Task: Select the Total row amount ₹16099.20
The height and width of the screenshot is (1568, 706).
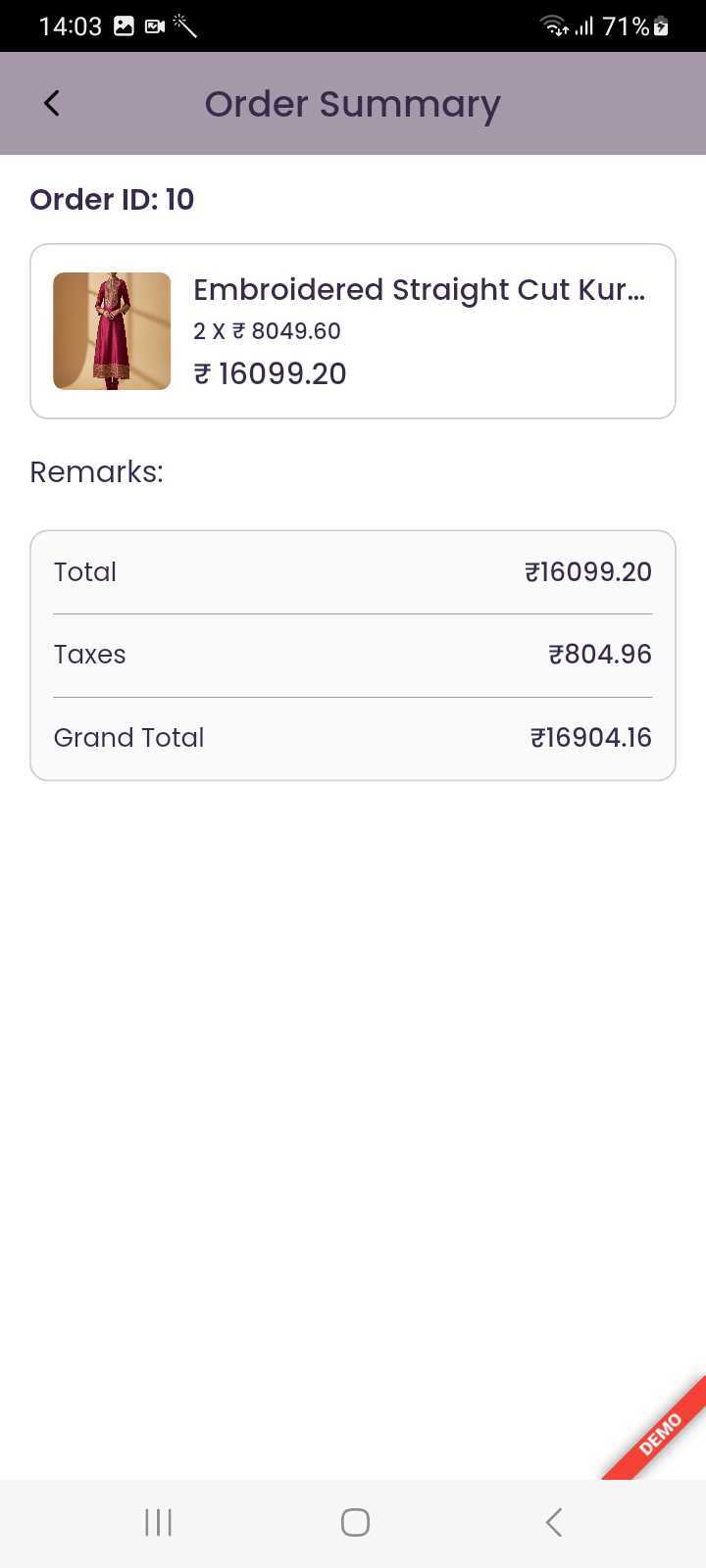Action: [587, 572]
